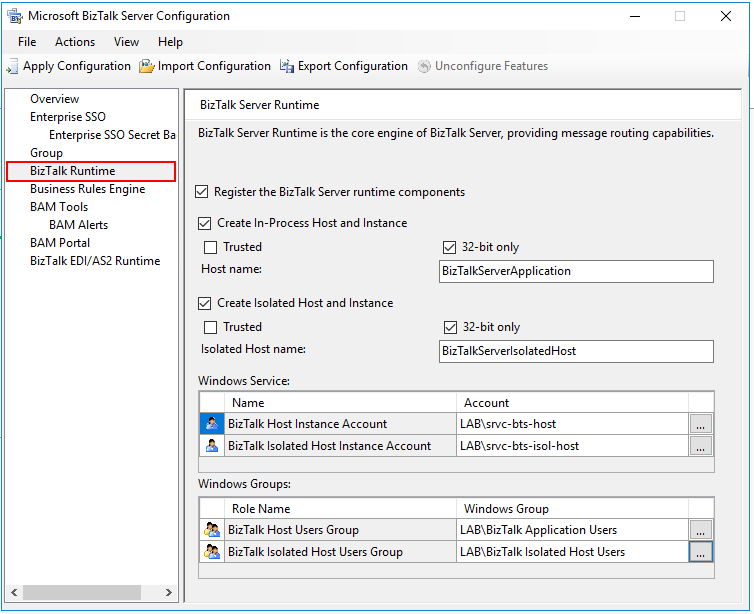Click the navigation pane scroll left arrow

14,592
